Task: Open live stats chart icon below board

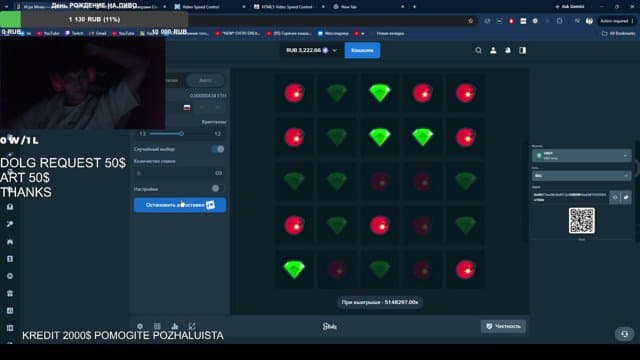Action: [175, 326]
